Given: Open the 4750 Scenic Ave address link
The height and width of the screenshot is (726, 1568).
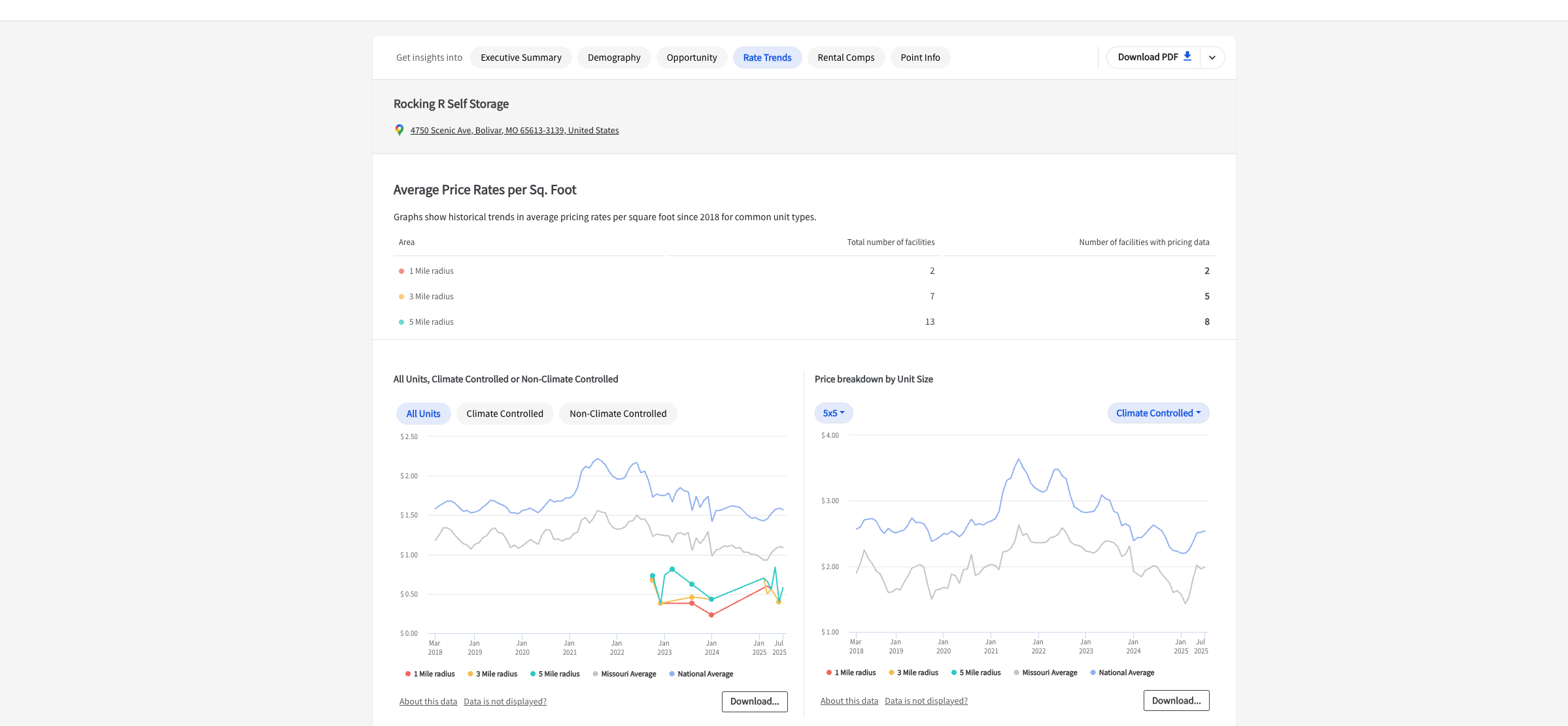Looking at the screenshot, I should [x=515, y=130].
